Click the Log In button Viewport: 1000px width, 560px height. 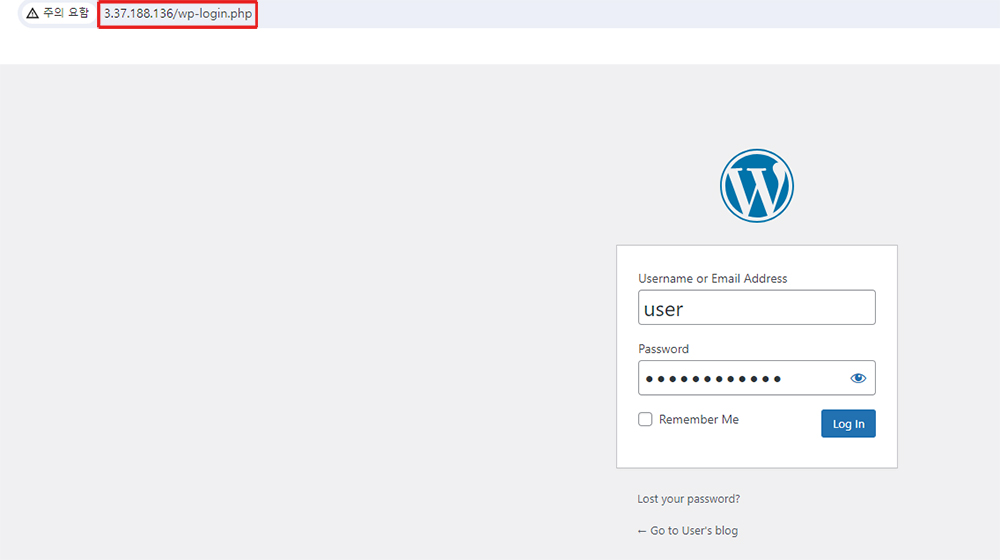click(848, 424)
